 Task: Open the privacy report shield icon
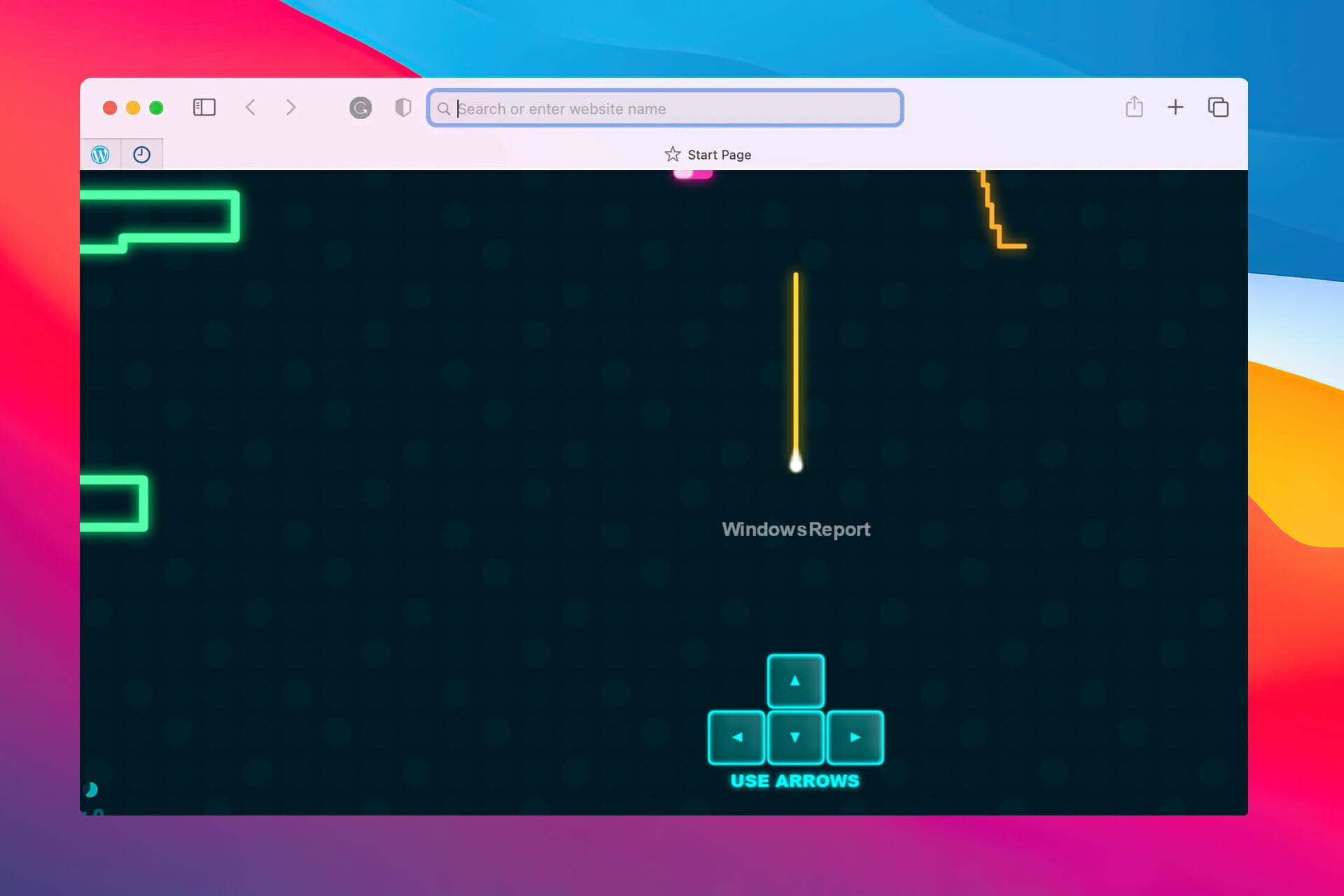tap(403, 107)
